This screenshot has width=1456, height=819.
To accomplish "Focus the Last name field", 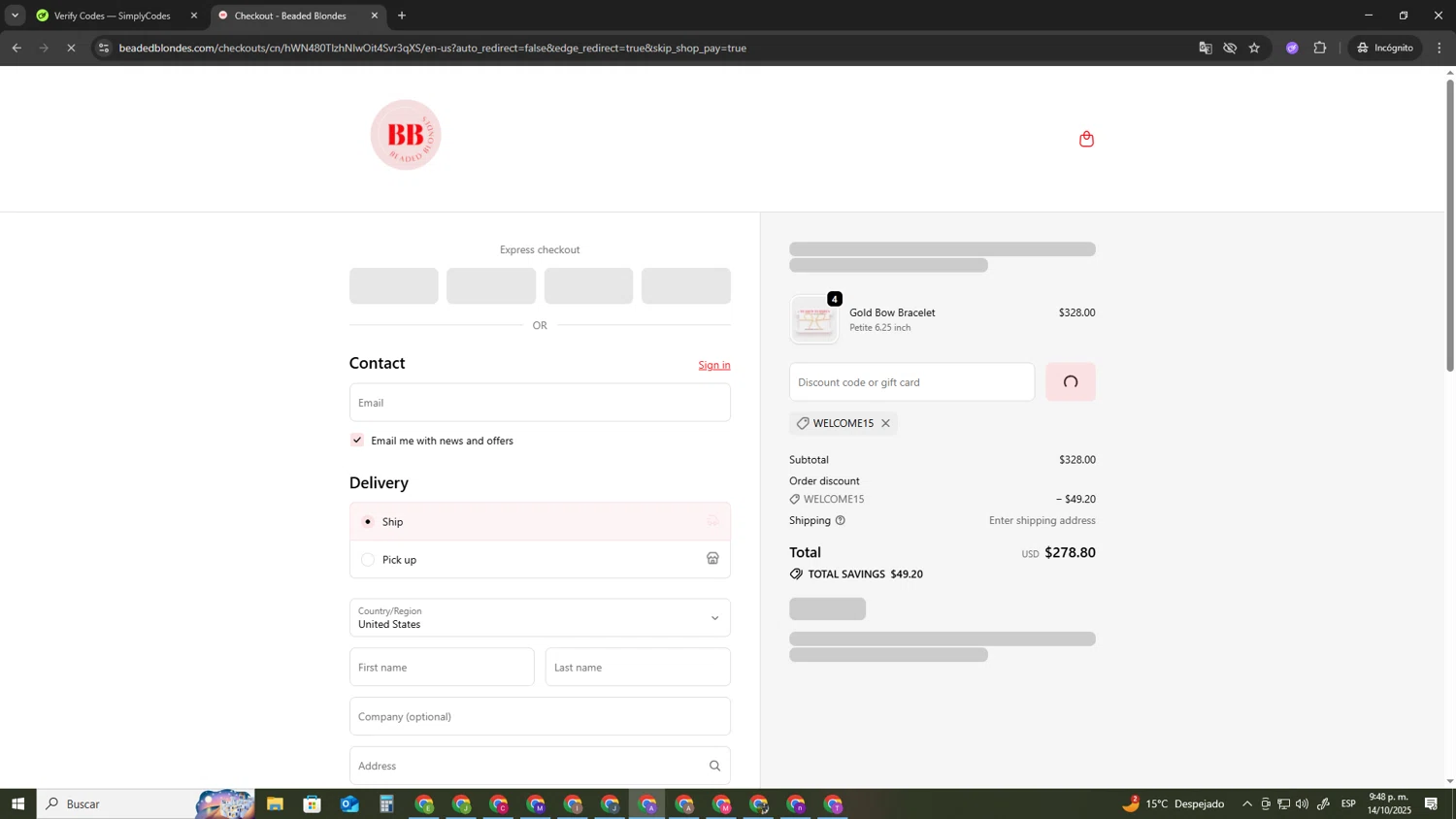I will pyautogui.click(x=638, y=668).
